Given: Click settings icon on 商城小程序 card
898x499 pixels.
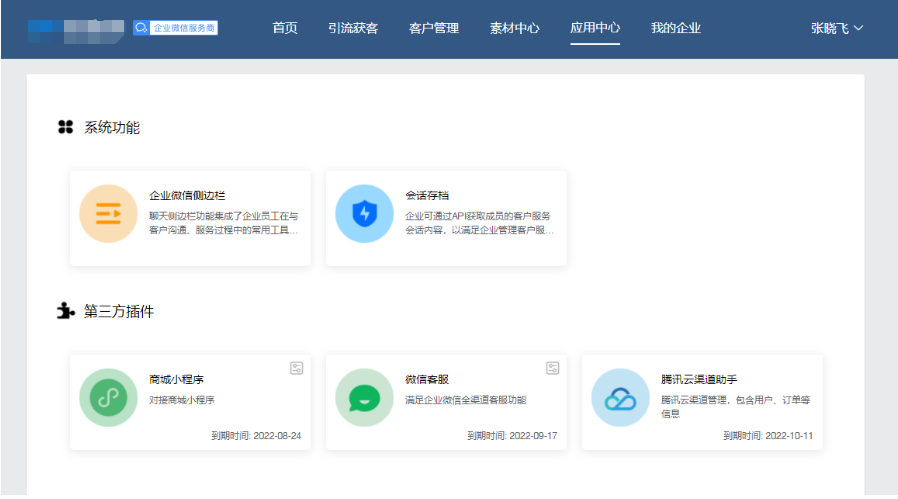Looking at the screenshot, I should [296, 368].
